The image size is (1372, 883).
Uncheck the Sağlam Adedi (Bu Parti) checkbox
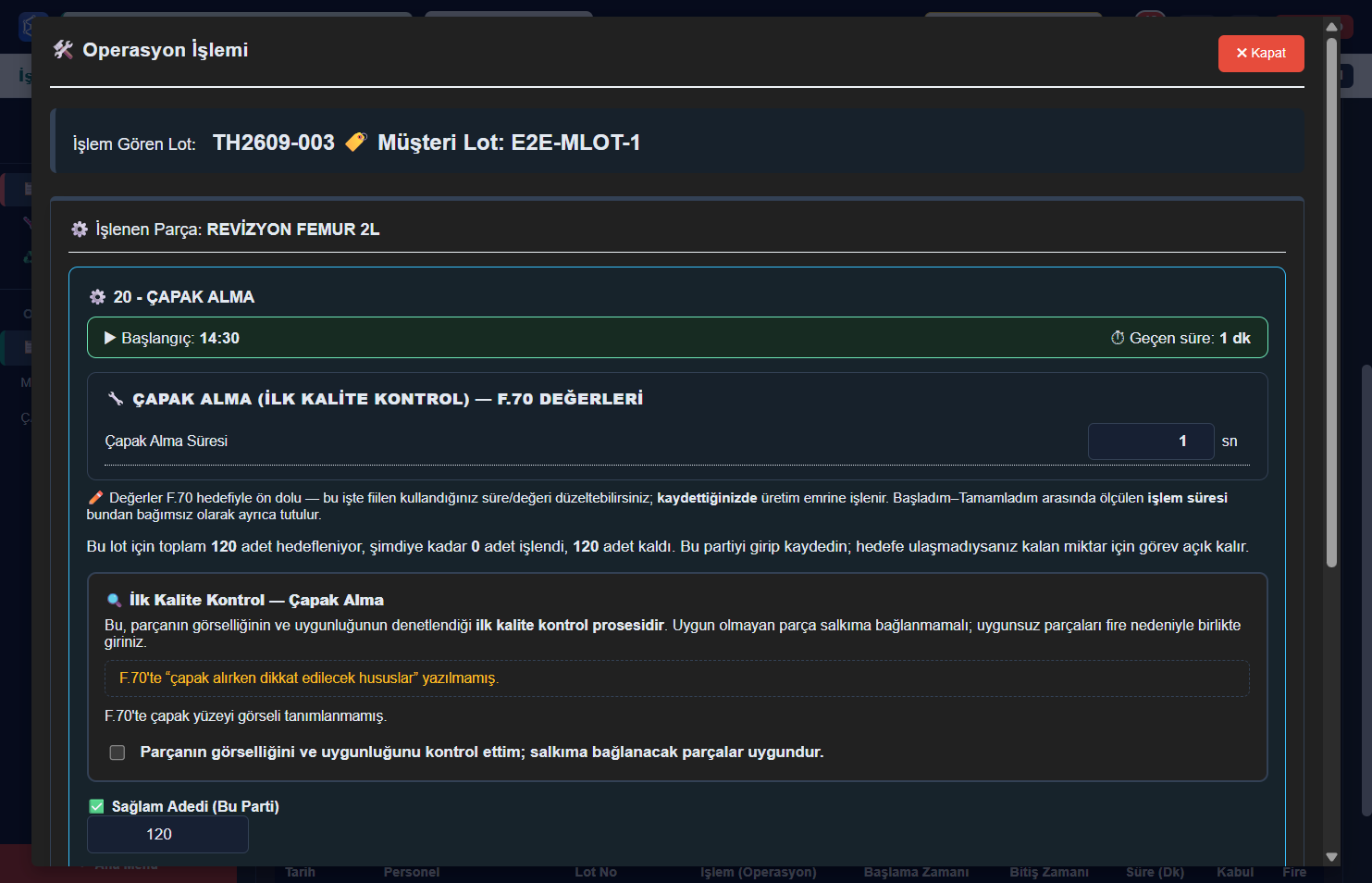tap(96, 806)
